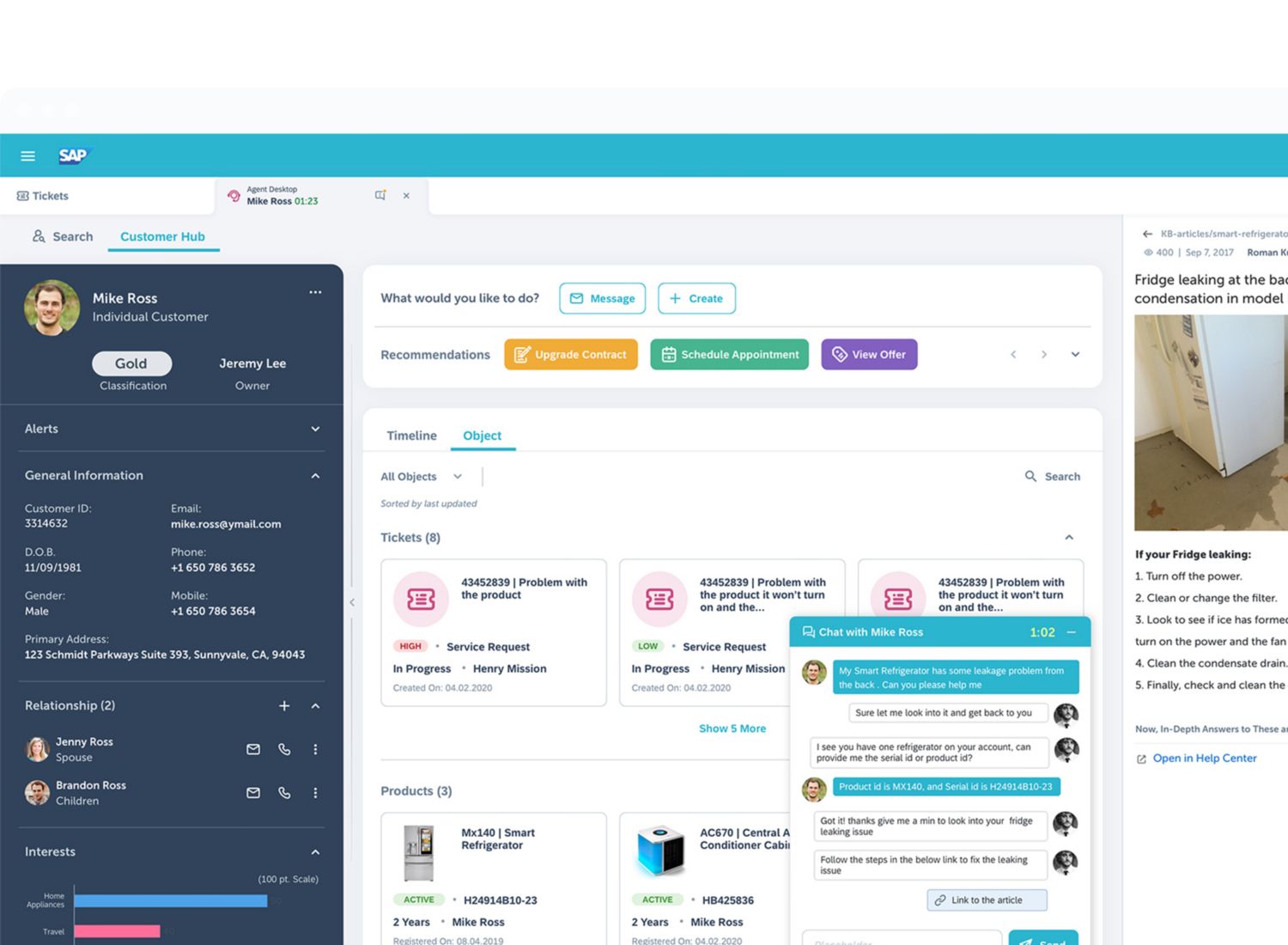The width and height of the screenshot is (1288, 945).
Task: Click the Home Appliances interest bar
Action: pos(170,901)
